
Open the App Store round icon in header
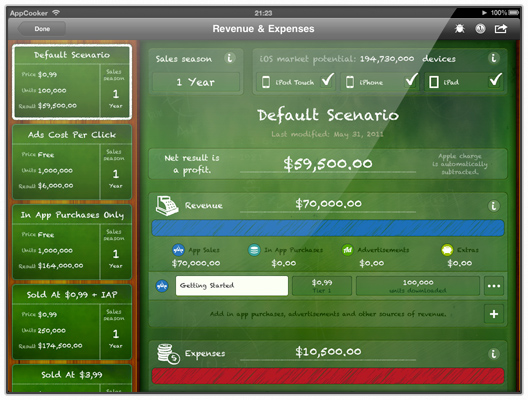(480, 29)
